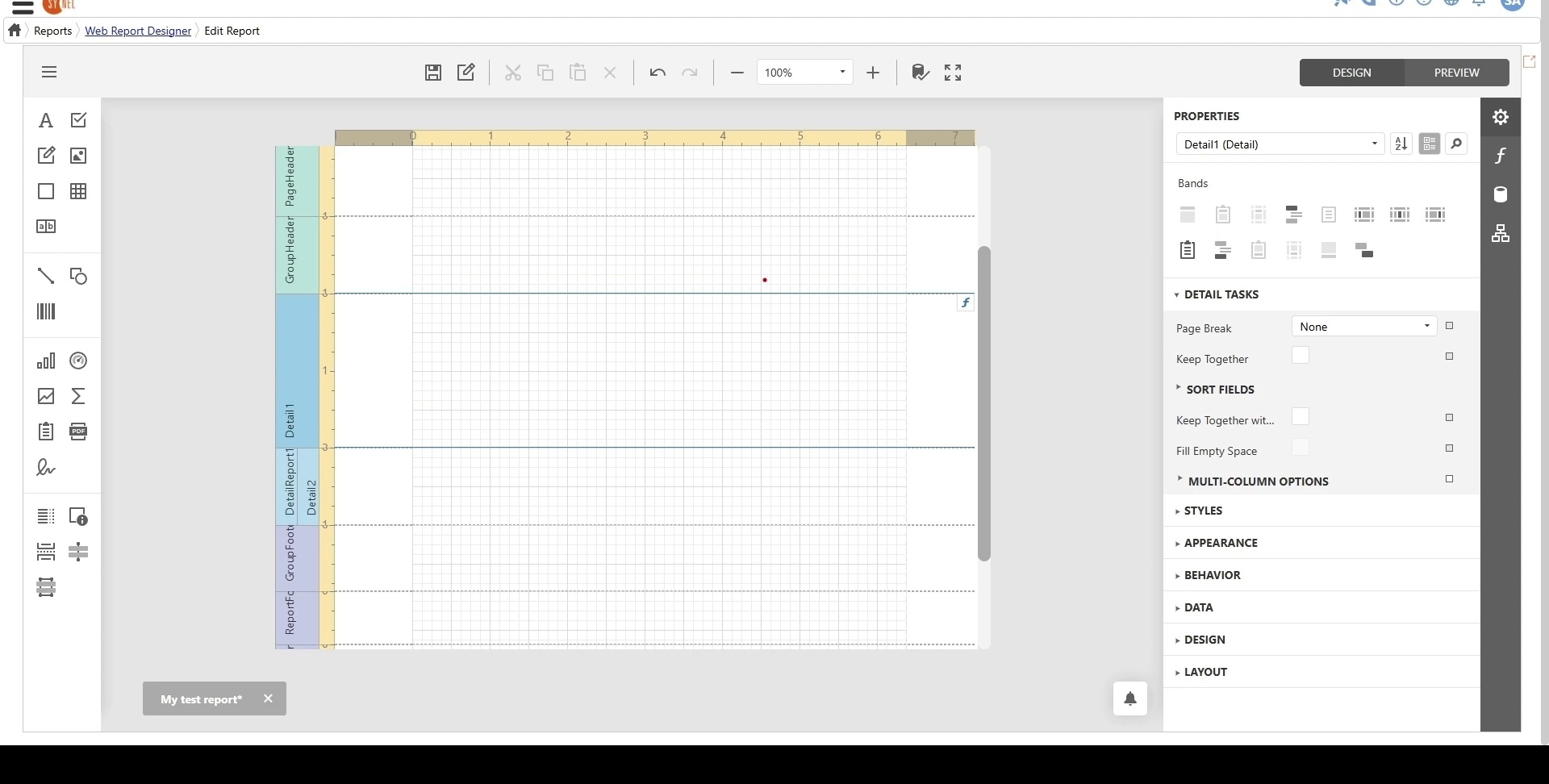Click the zoom in plus button

(873, 73)
